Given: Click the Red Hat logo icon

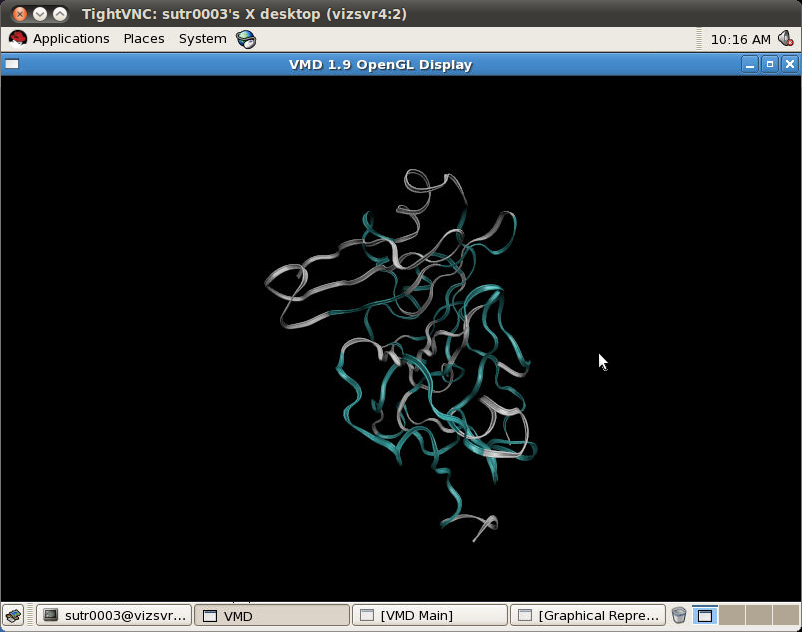Looking at the screenshot, I should pos(18,39).
